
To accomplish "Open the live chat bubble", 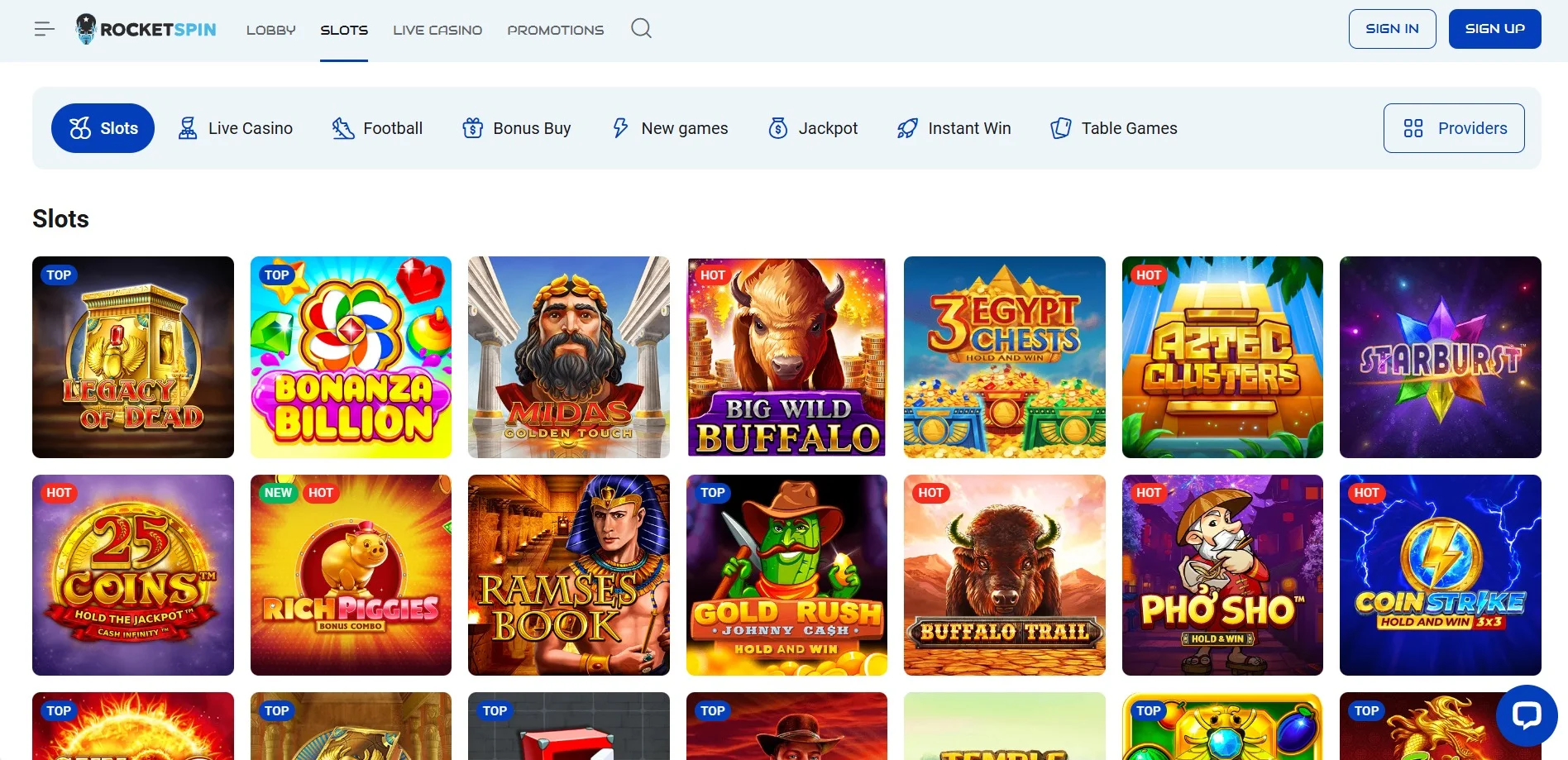I will (1527, 715).
